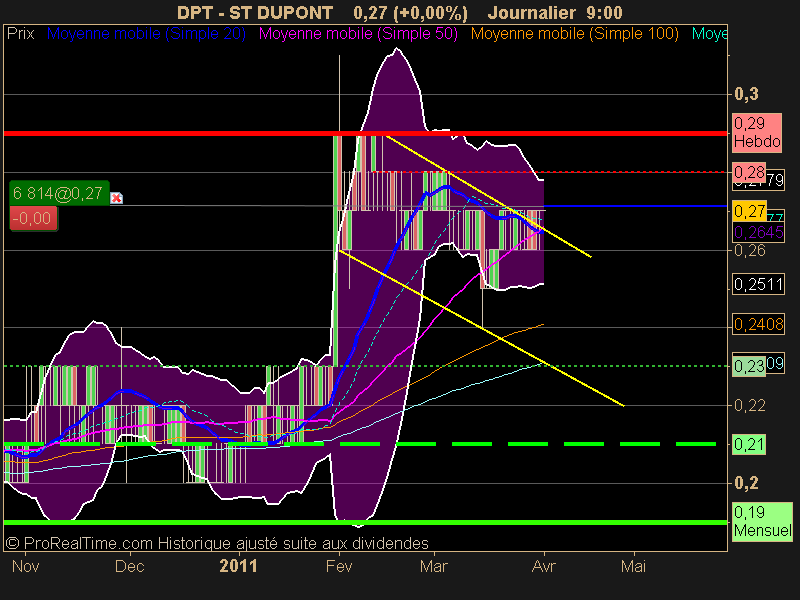Screen dimensions: 800x600
Task: Select the green 0,21 price tag
Action: pos(749,444)
